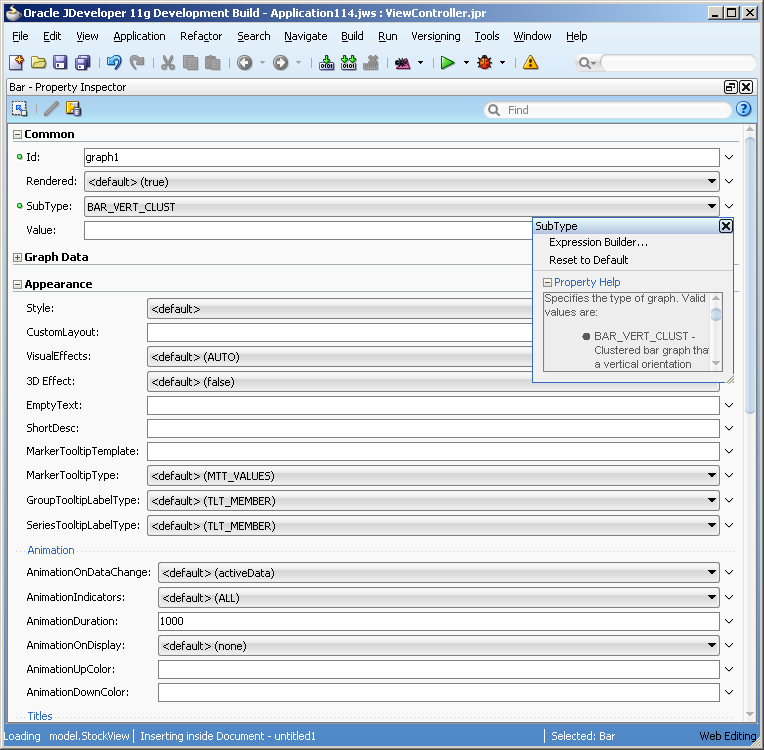Open the Navigate menu
Image resolution: width=764 pixels, height=750 pixels.
(306, 36)
